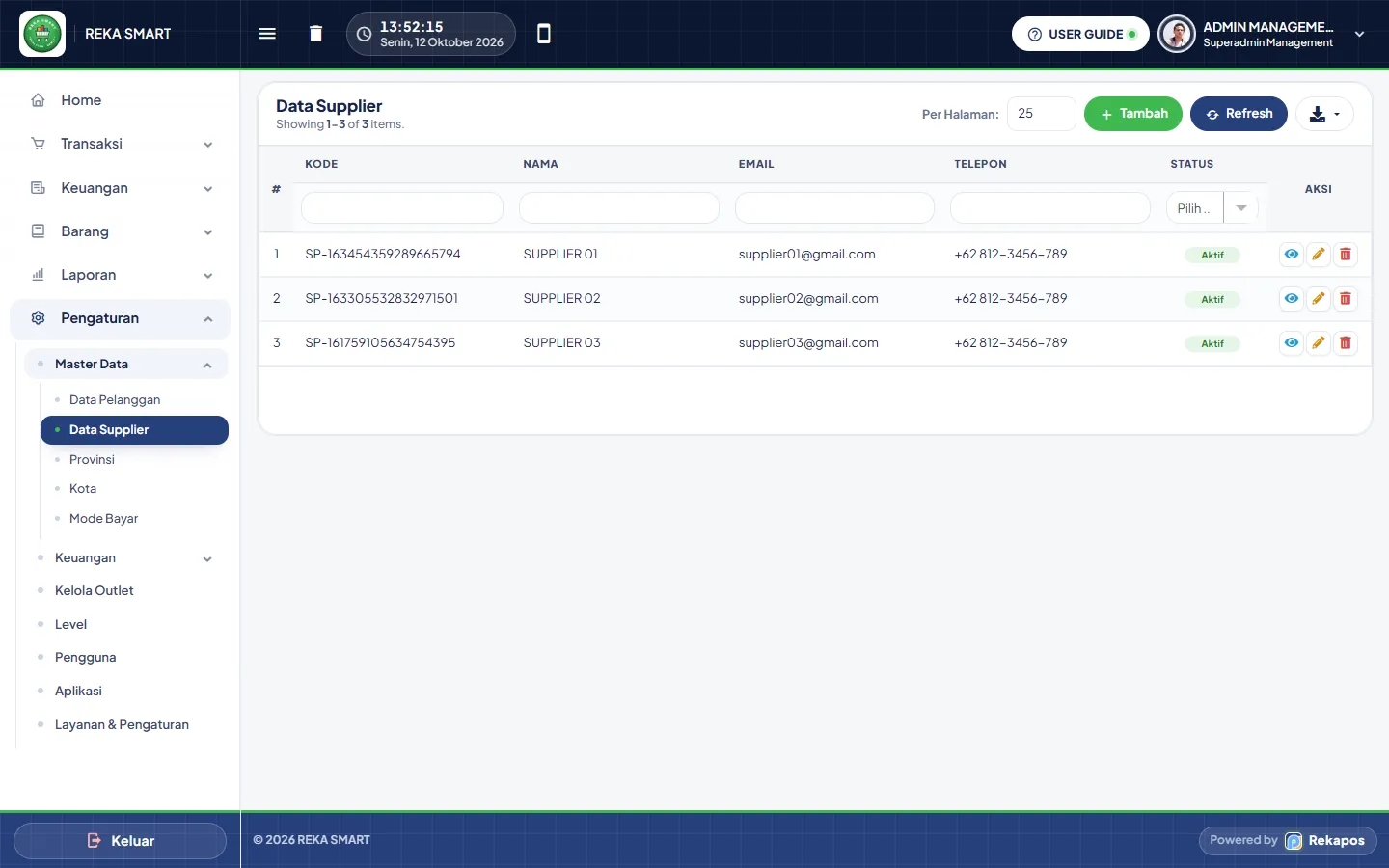Screen dimensions: 1389x868
Task: View details of SUPPLIER 03
Action: pyautogui.click(x=1291, y=343)
